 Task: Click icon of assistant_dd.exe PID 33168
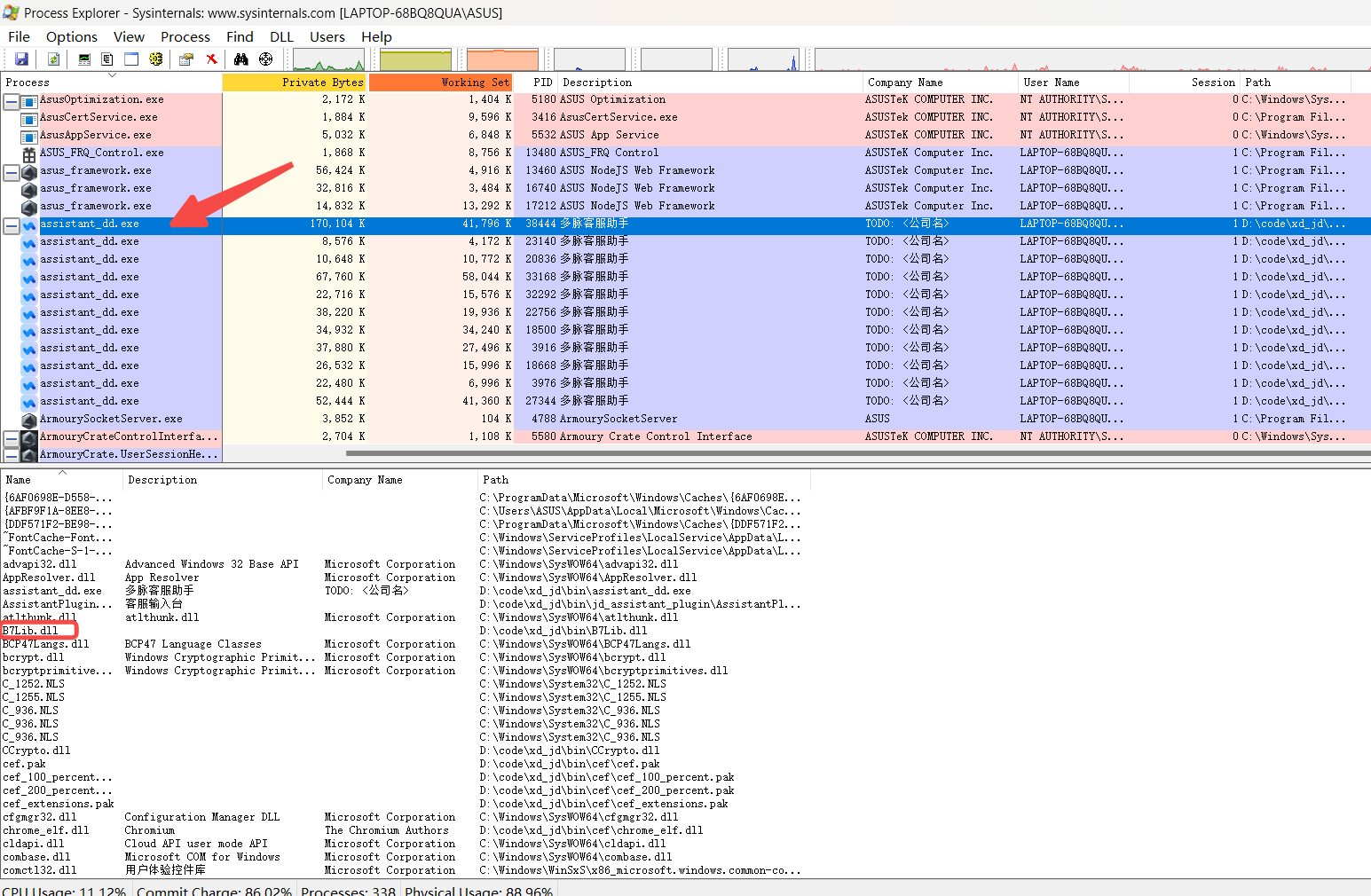(x=29, y=279)
